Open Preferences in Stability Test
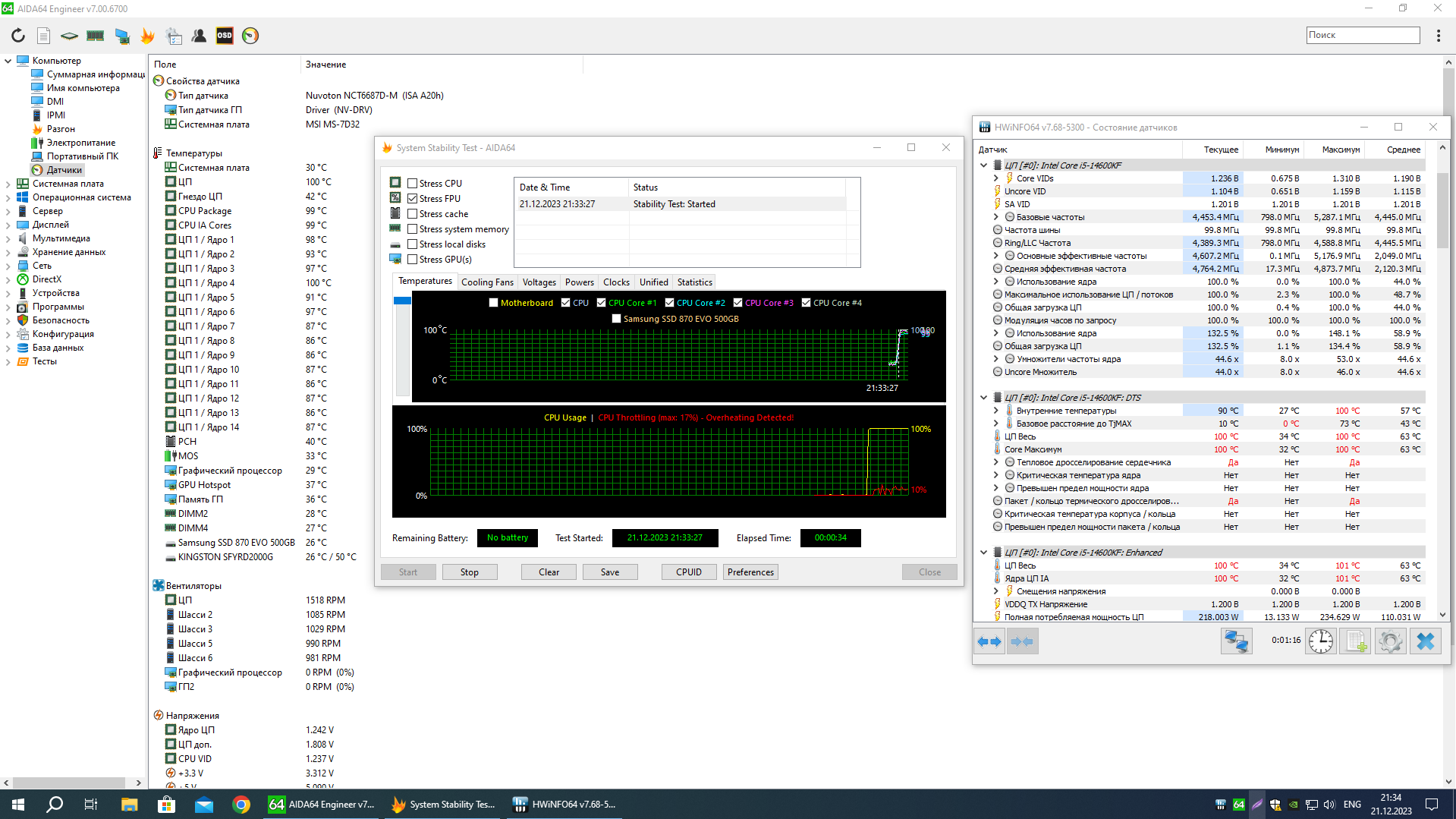Screen dimensions: 1456x819 751,572
